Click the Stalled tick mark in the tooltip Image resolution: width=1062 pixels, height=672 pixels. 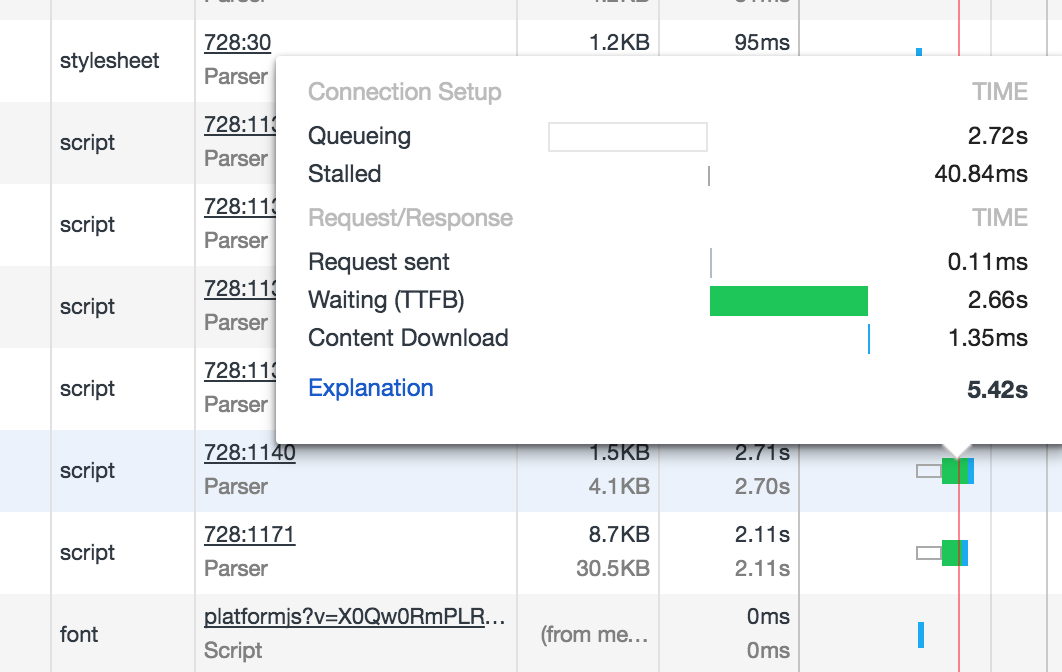coord(707,176)
